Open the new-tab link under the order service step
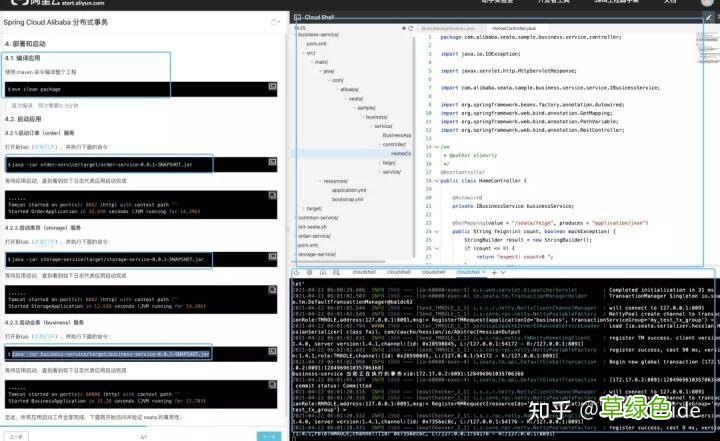 (45, 147)
